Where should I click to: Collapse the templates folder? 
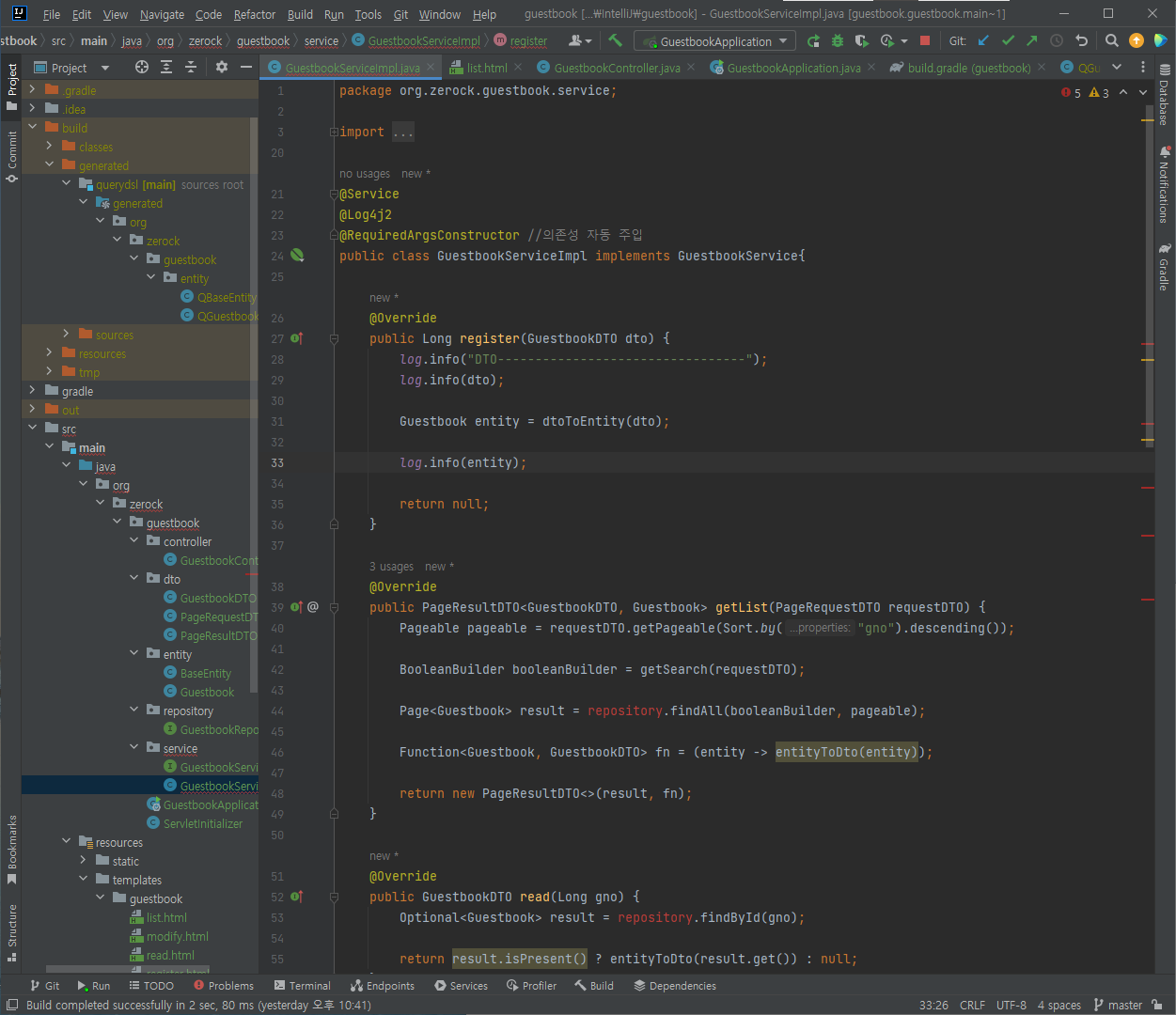pyautogui.click(x=83, y=879)
